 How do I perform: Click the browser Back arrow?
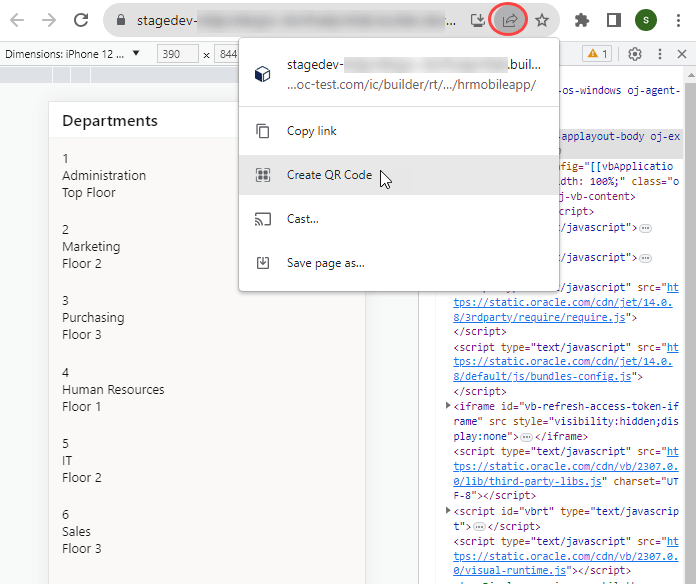(x=17, y=20)
